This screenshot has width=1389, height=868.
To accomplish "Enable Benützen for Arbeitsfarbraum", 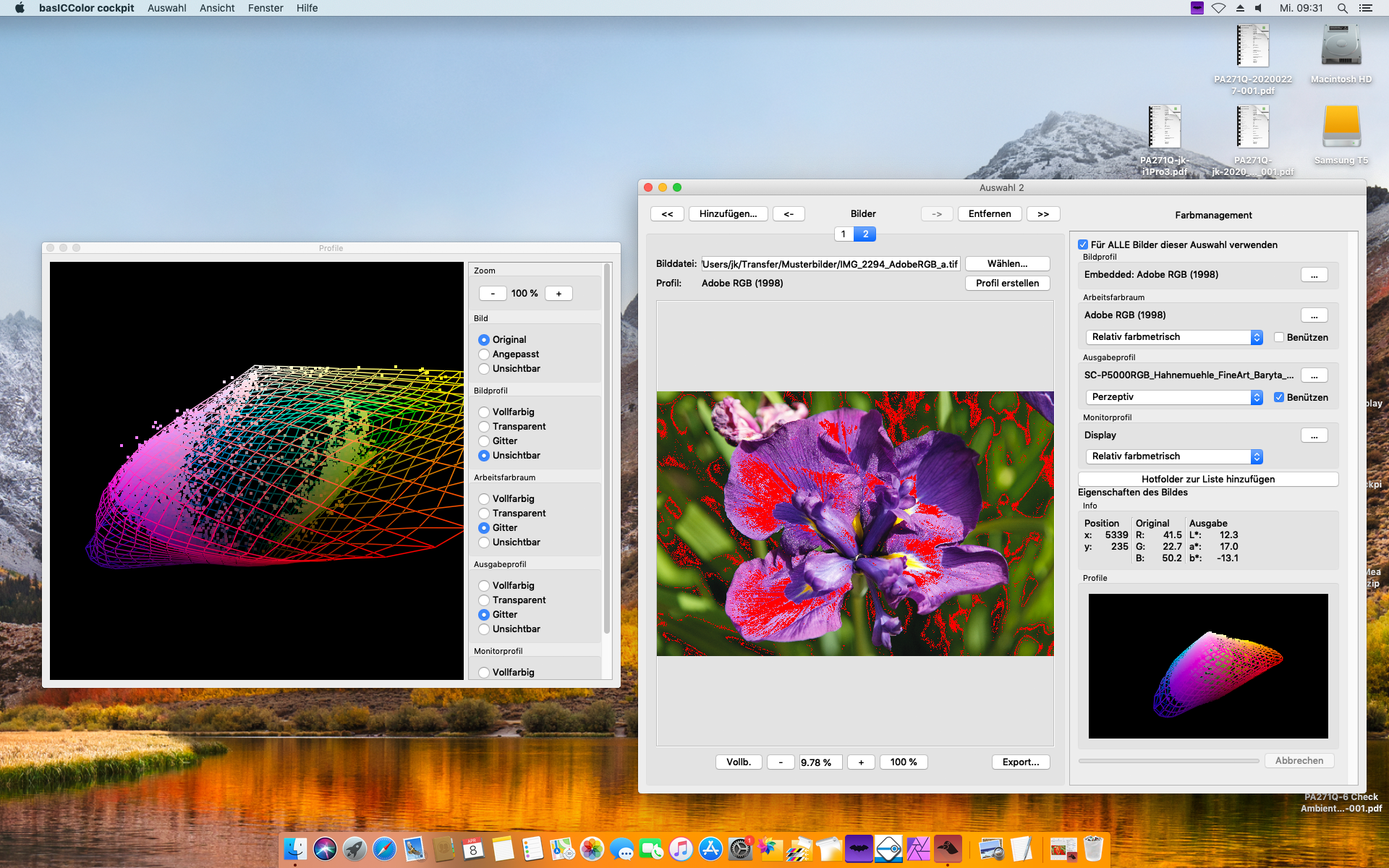I will tap(1279, 337).
